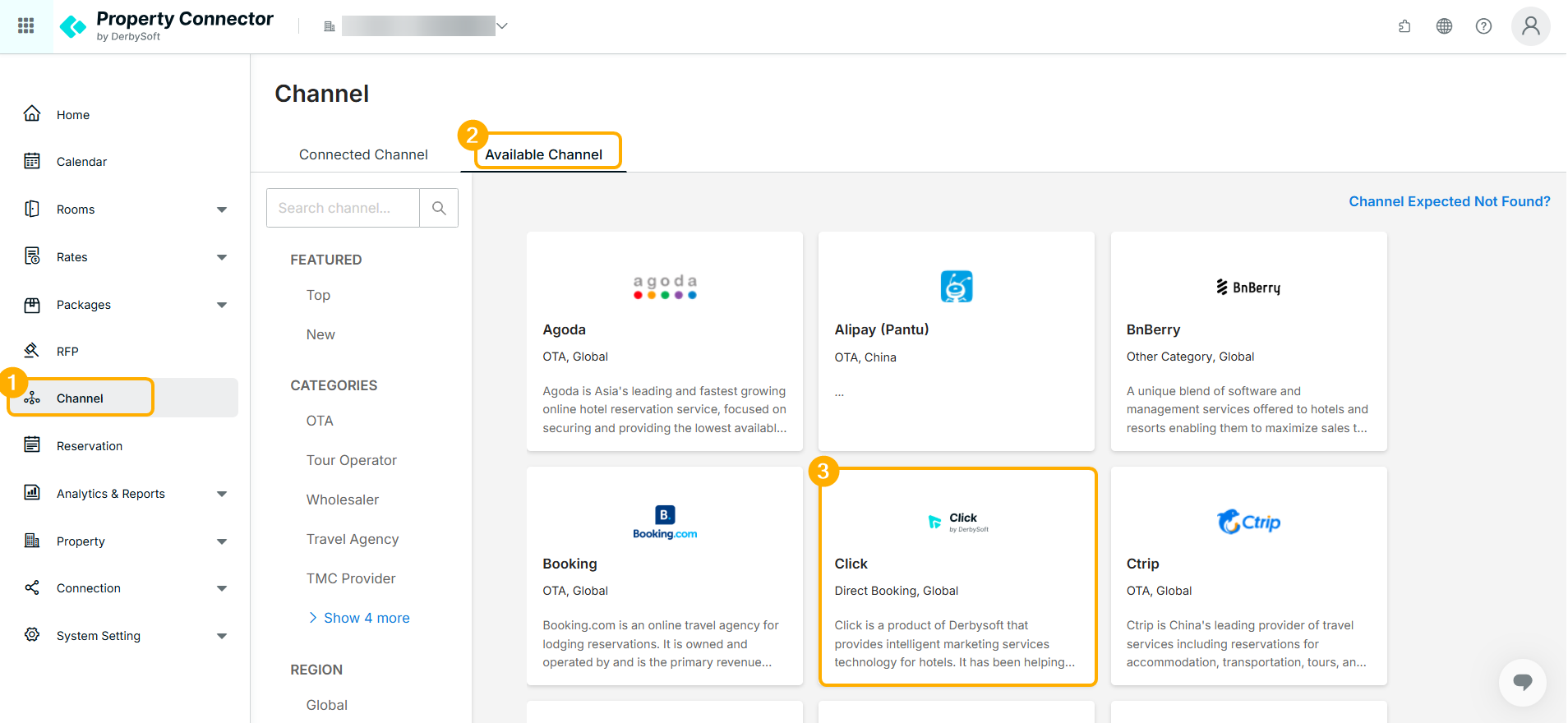Open the apps grid menu icon
This screenshot has width=1568, height=723.
click(26, 26)
